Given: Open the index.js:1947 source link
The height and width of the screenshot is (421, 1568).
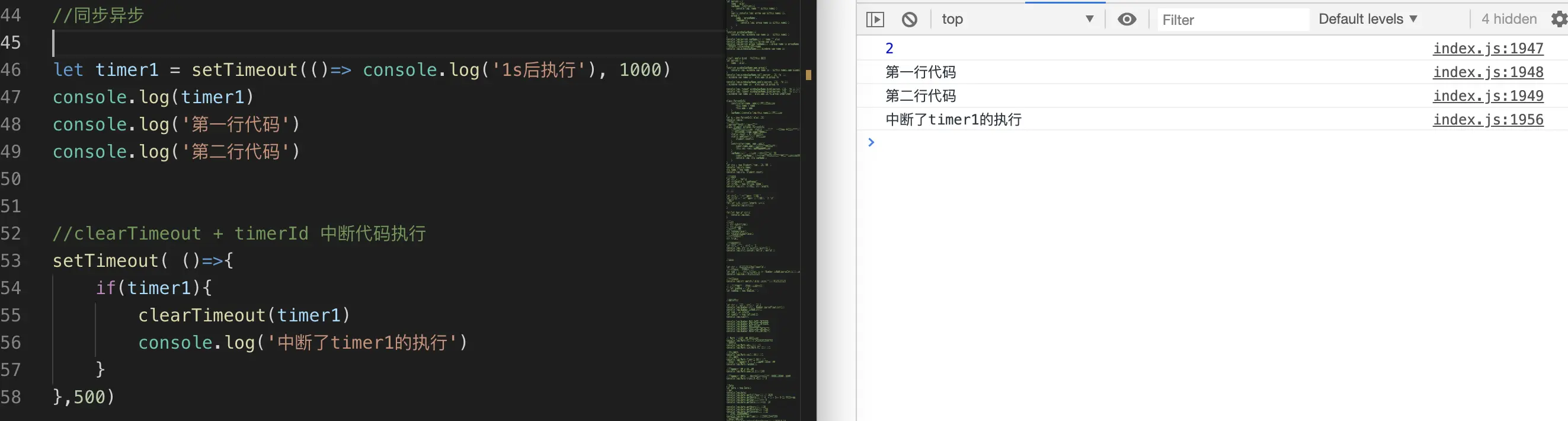Looking at the screenshot, I should click(1487, 48).
